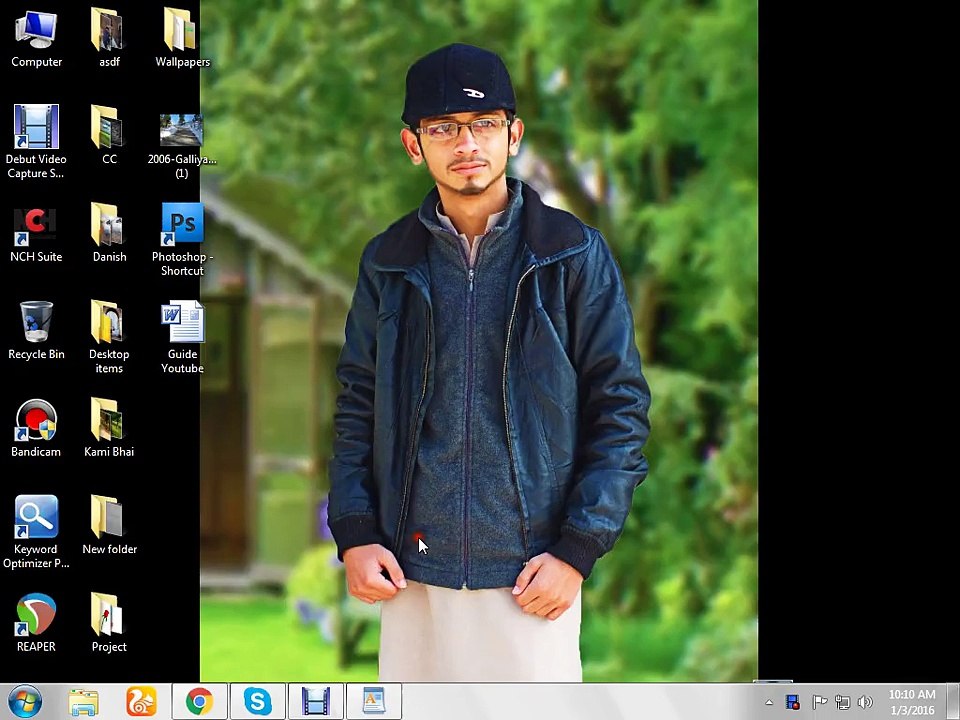
Task: Open the Windows Start menu
Action: click(24, 702)
